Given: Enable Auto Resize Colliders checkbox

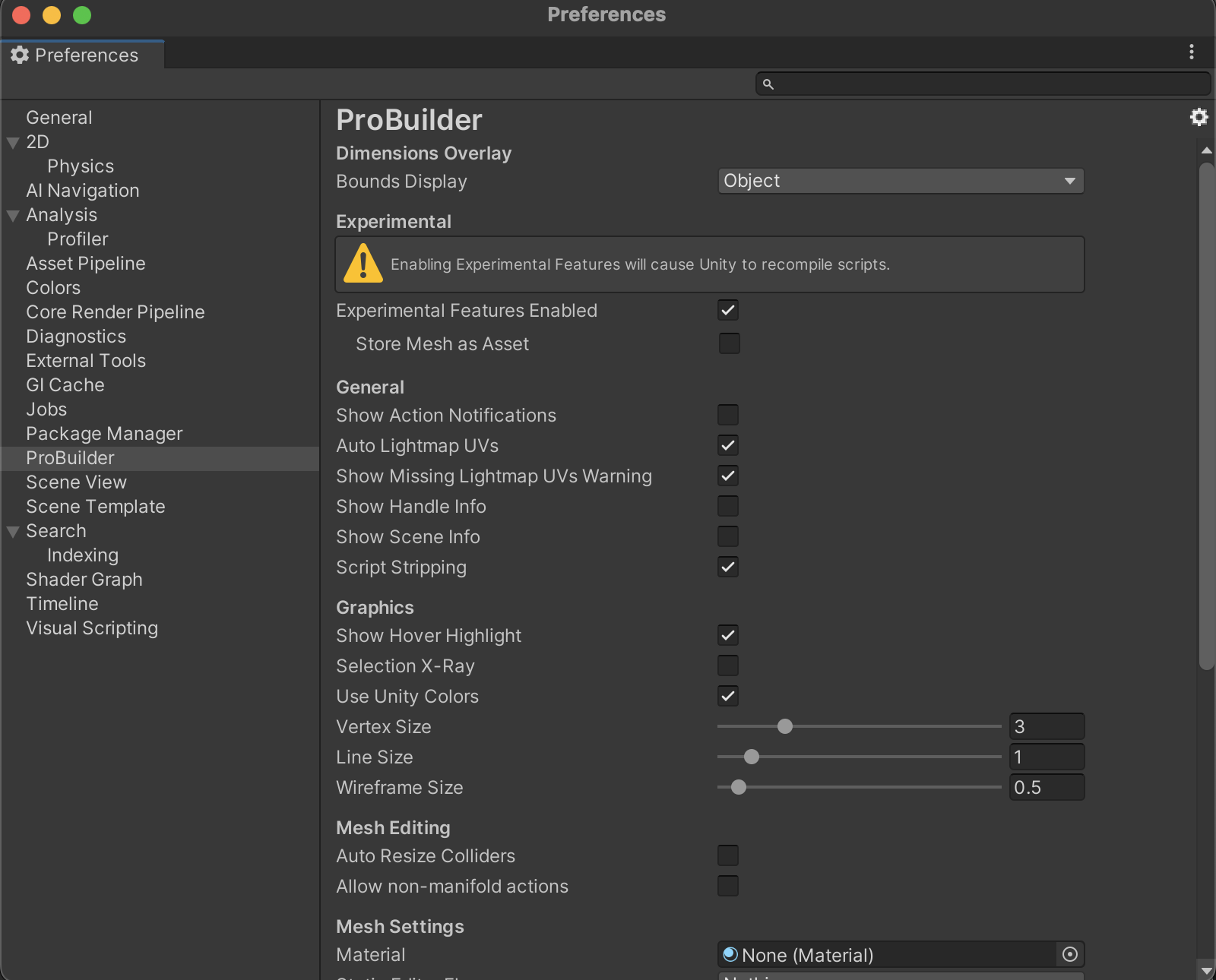Looking at the screenshot, I should (x=728, y=855).
